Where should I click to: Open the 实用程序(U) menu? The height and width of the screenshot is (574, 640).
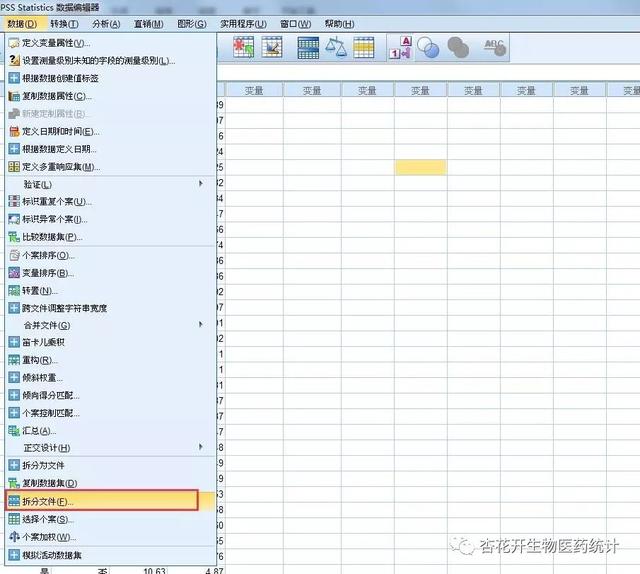tap(243, 24)
